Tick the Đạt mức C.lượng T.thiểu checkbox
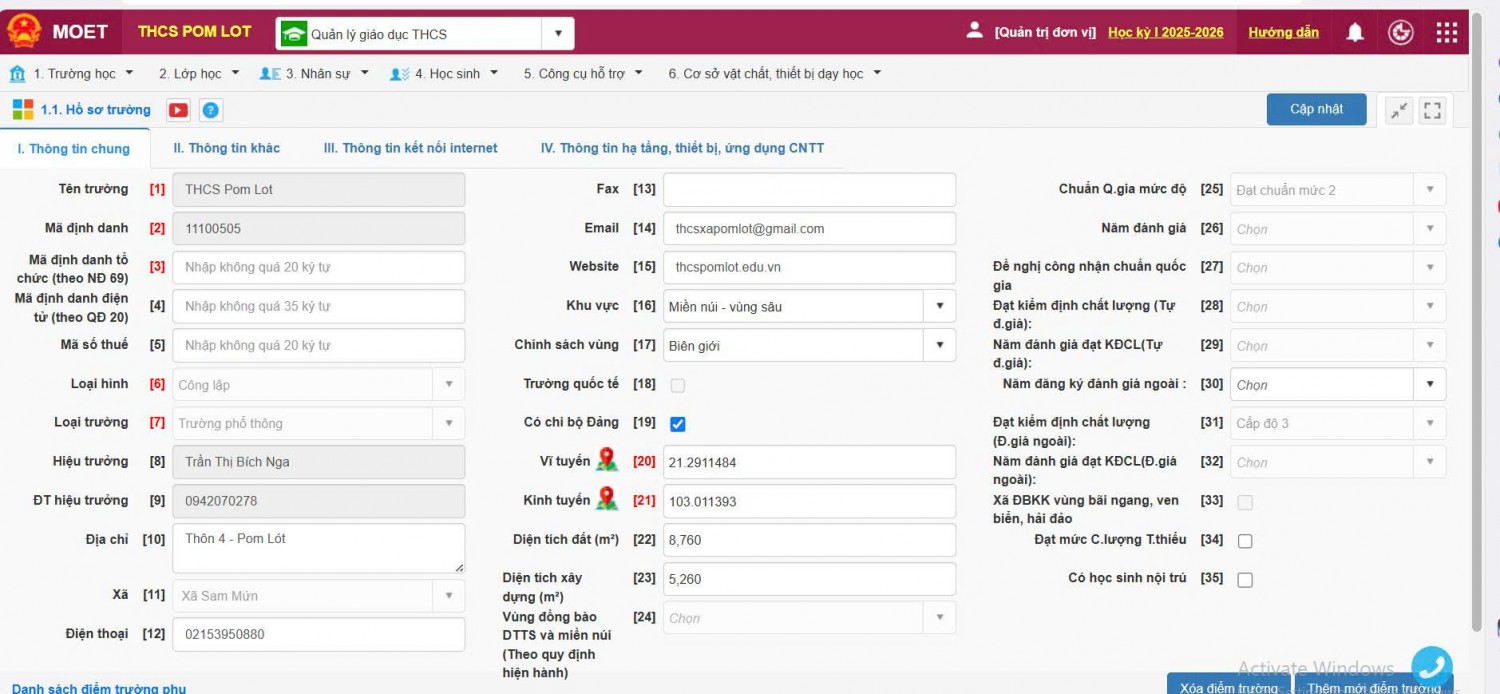The height and width of the screenshot is (694, 1500). 1245,541
